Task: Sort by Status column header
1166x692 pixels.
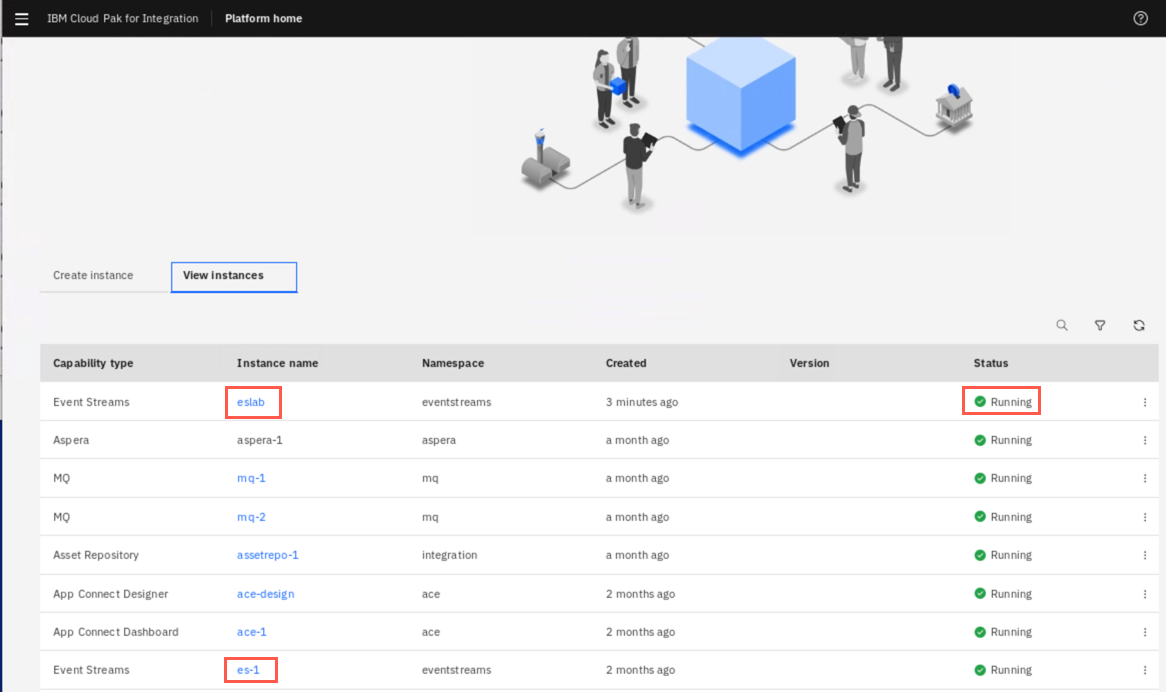Action: tap(991, 363)
